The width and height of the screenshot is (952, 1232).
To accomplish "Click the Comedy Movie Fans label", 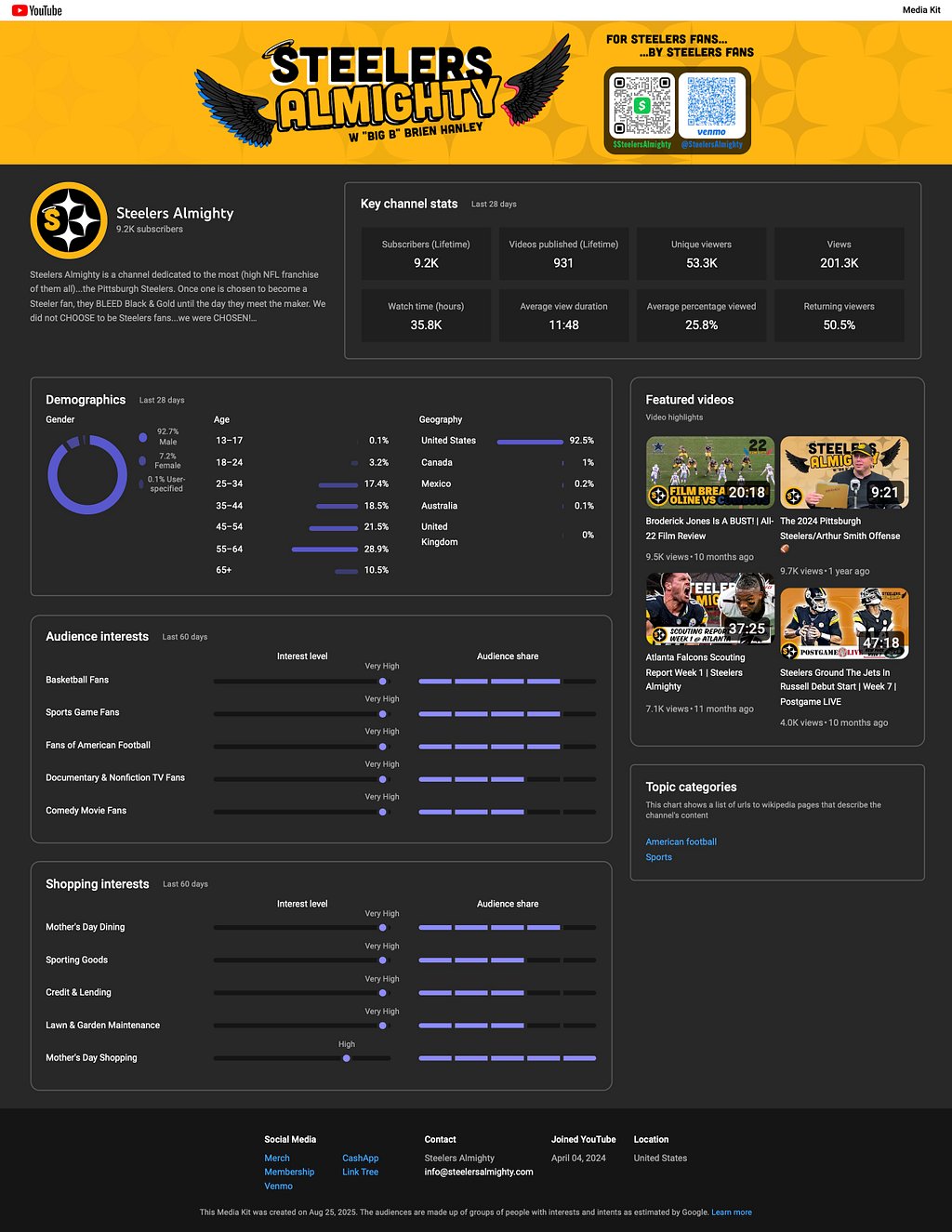I will click(x=86, y=811).
